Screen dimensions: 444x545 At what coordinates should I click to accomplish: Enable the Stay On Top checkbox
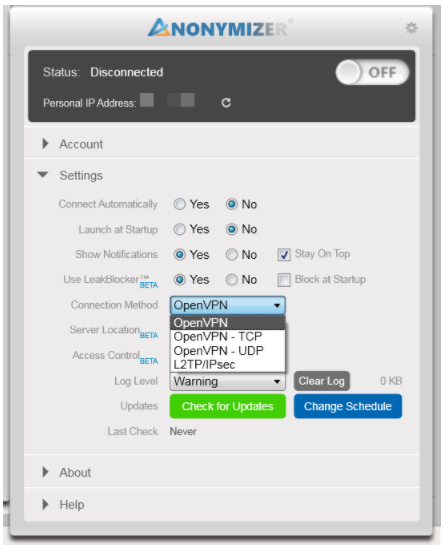(x=284, y=254)
